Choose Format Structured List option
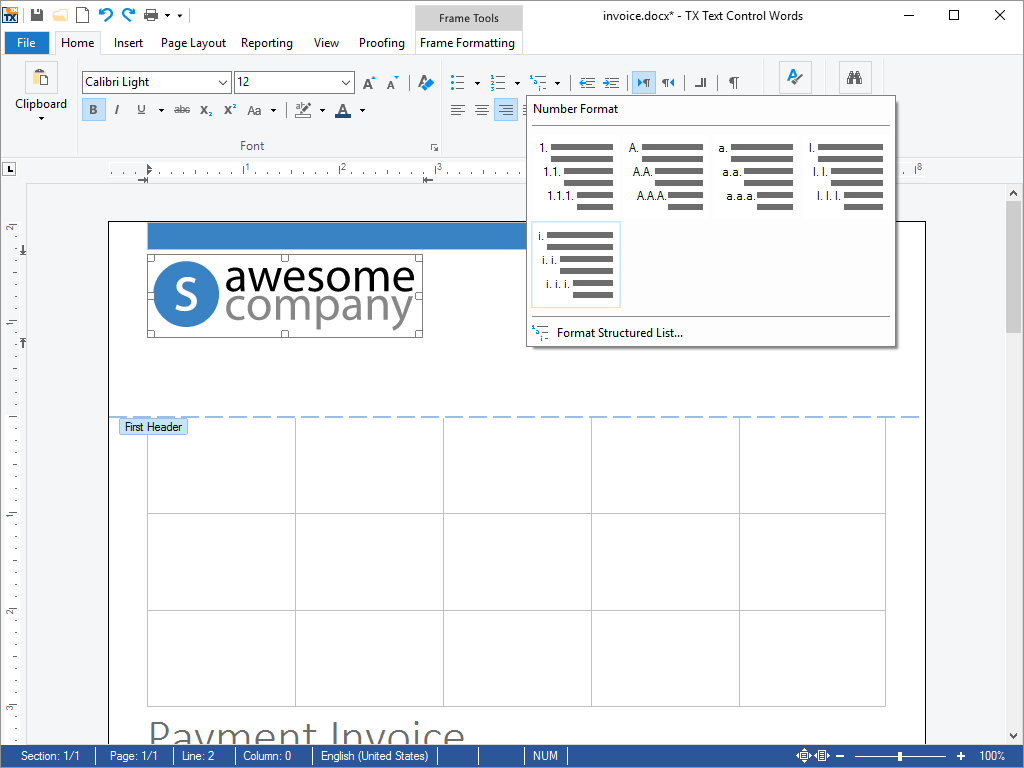Image resolution: width=1024 pixels, height=768 pixels. (619, 333)
